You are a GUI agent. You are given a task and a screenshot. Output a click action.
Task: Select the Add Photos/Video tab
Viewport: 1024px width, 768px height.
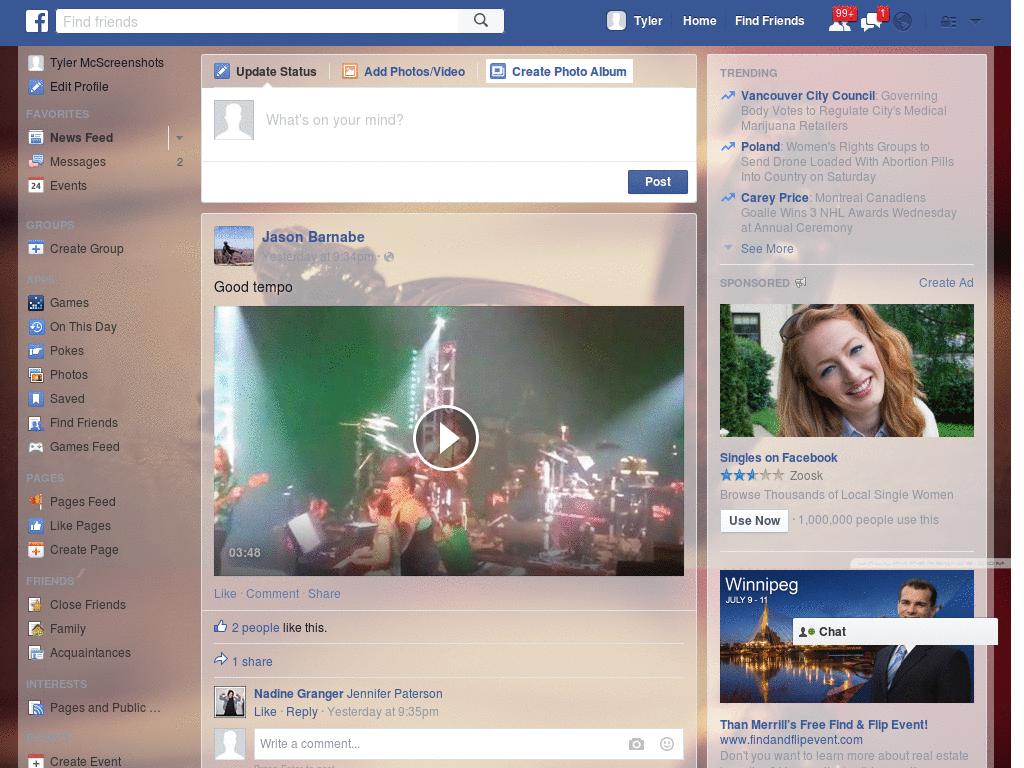(x=404, y=71)
